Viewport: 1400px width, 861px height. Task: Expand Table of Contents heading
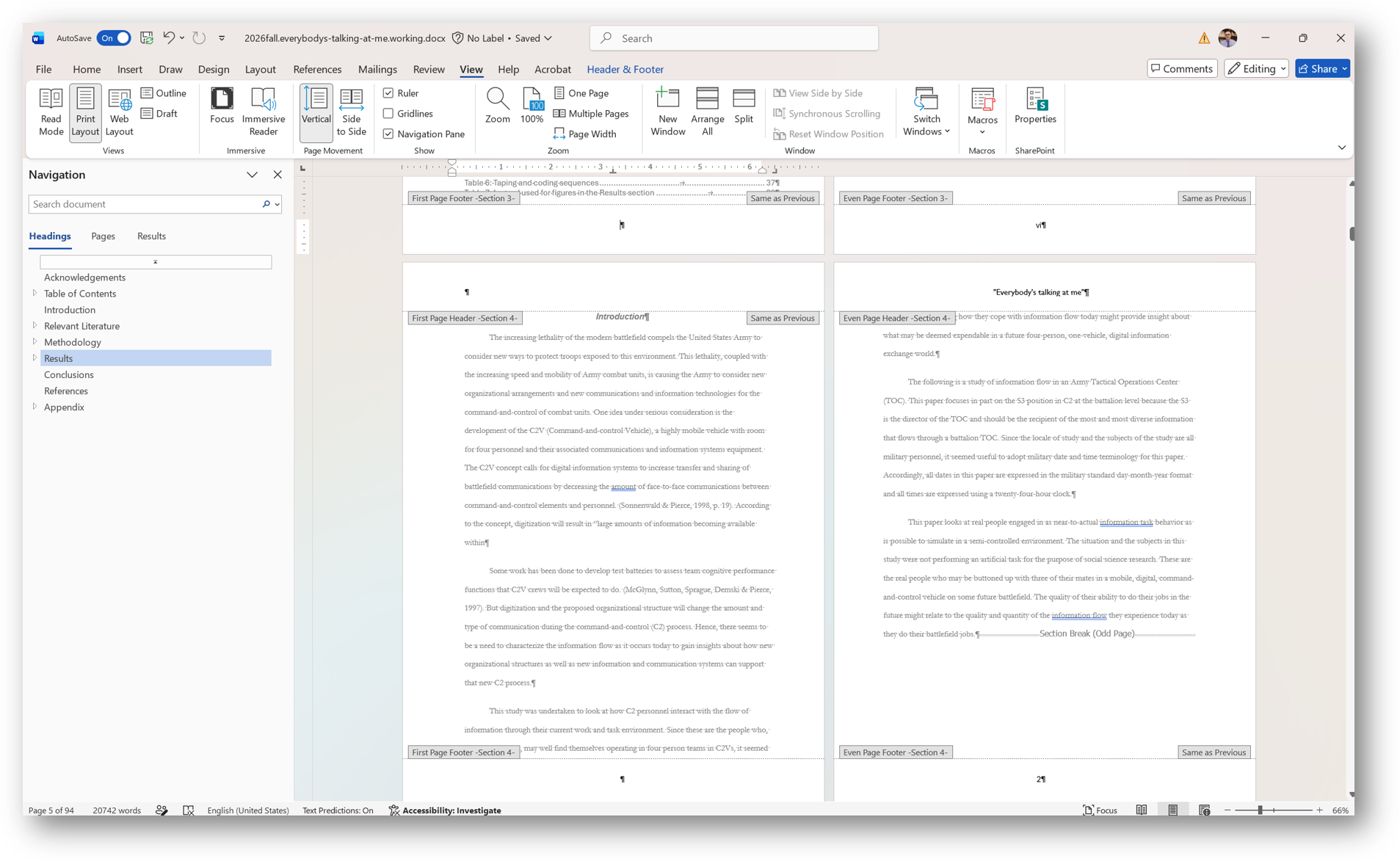click(x=35, y=293)
